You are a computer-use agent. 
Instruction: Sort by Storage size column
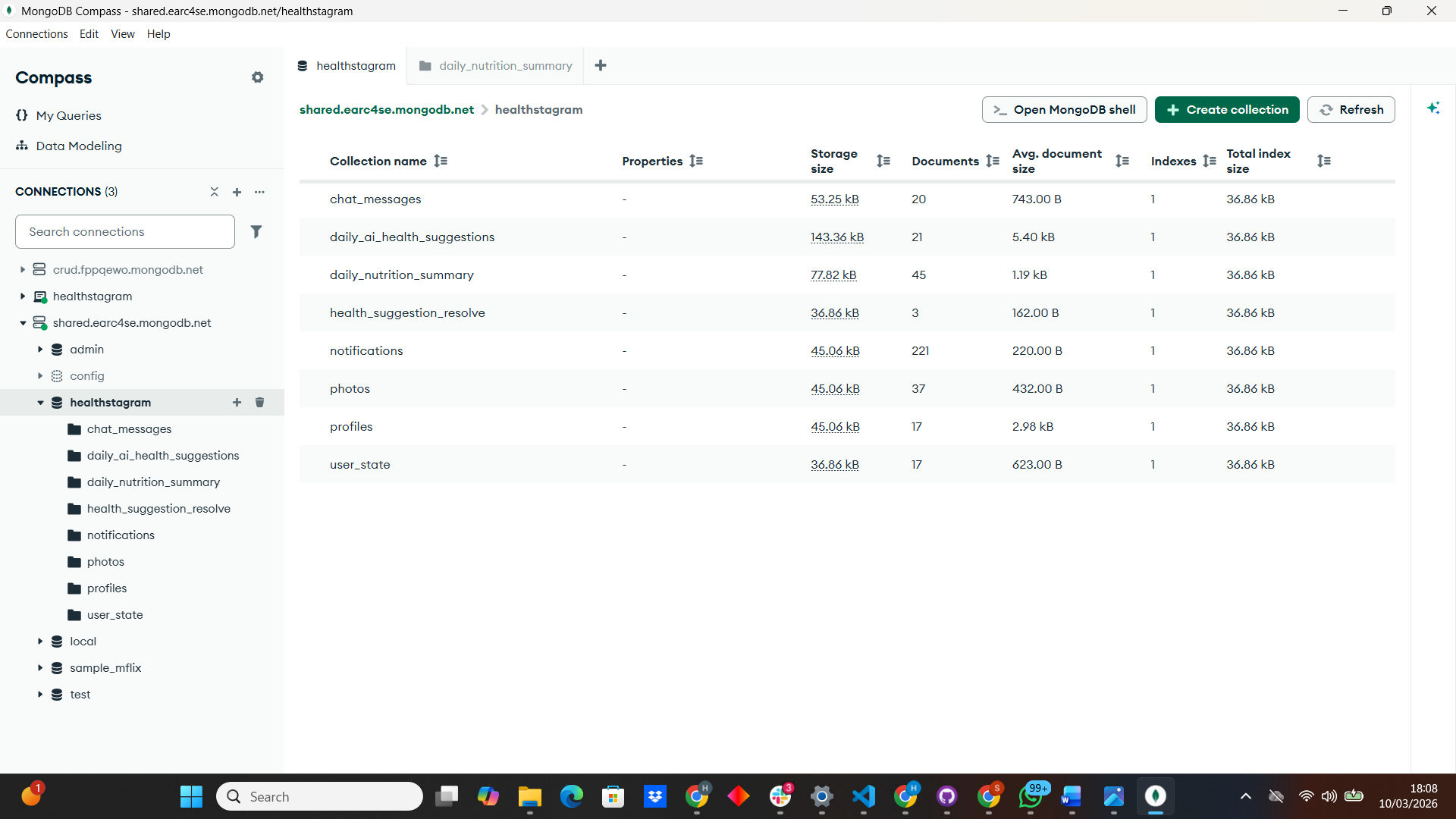[x=883, y=161]
